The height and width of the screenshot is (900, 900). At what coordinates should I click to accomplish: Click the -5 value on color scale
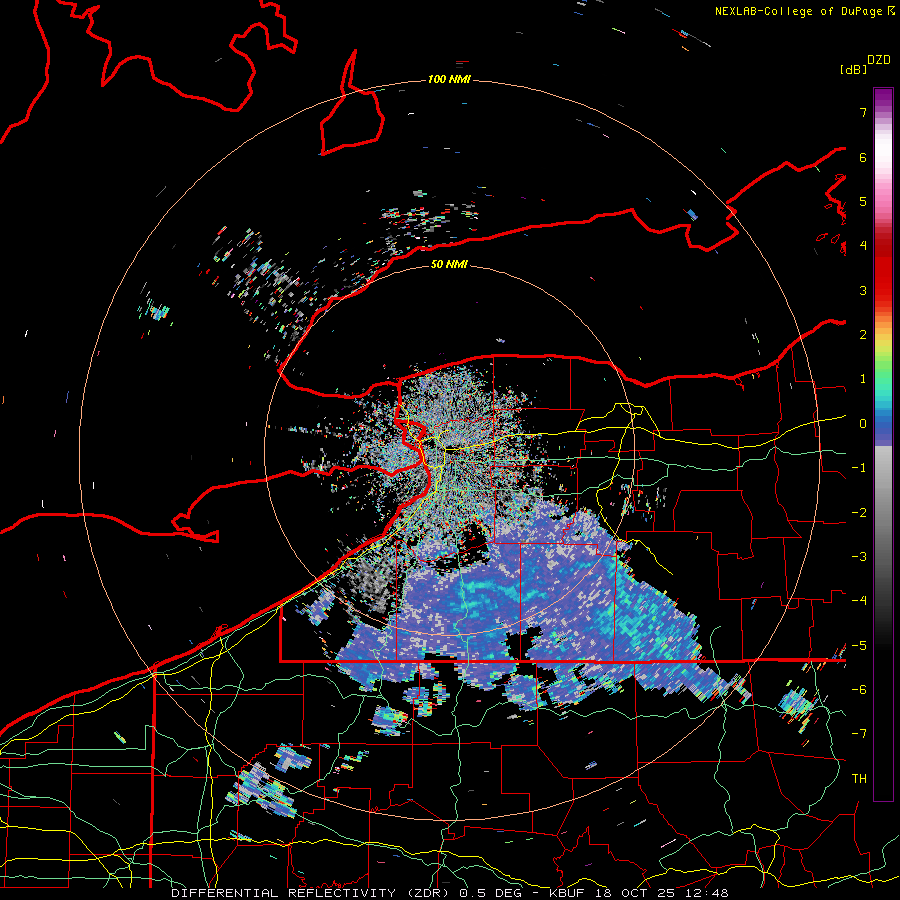pos(859,646)
